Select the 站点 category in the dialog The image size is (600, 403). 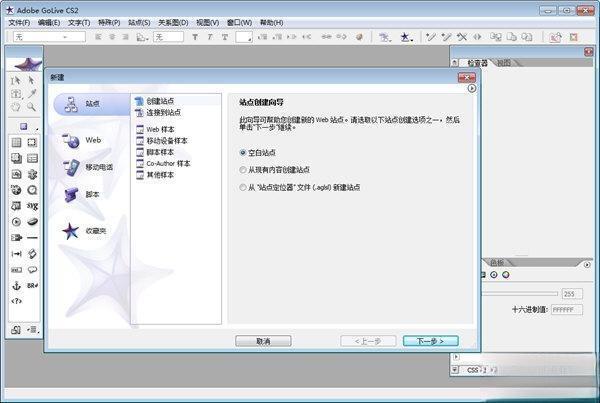tap(92, 104)
